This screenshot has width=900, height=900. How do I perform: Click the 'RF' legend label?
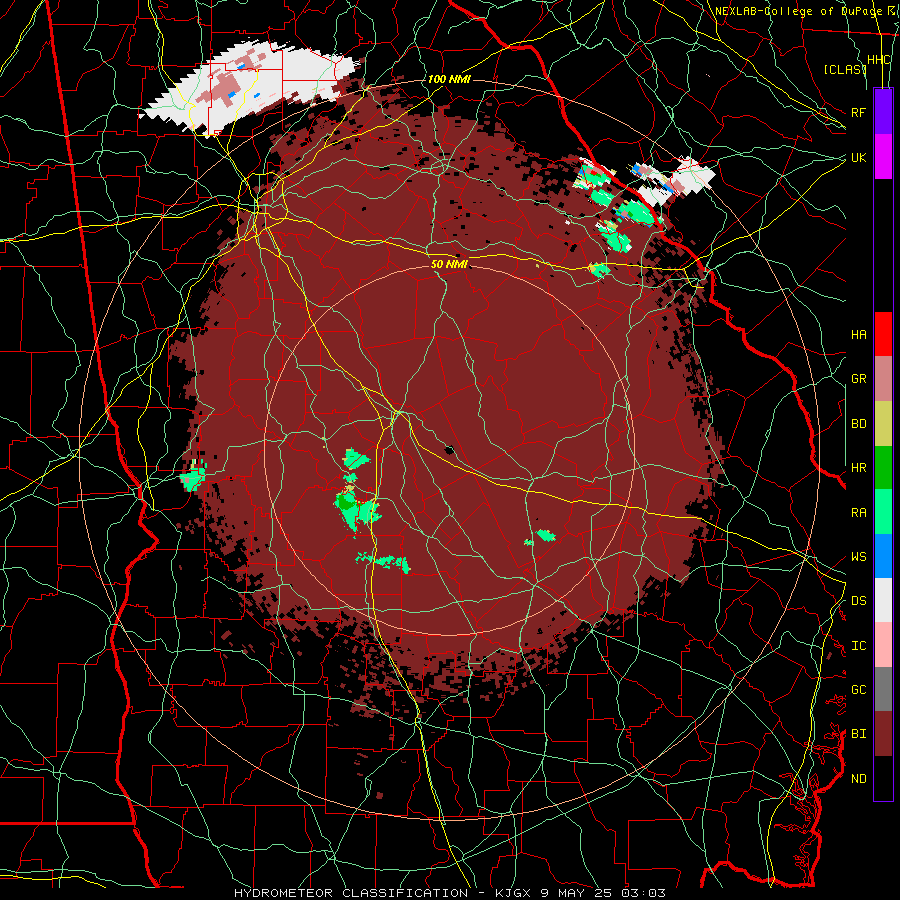(859, 112)
